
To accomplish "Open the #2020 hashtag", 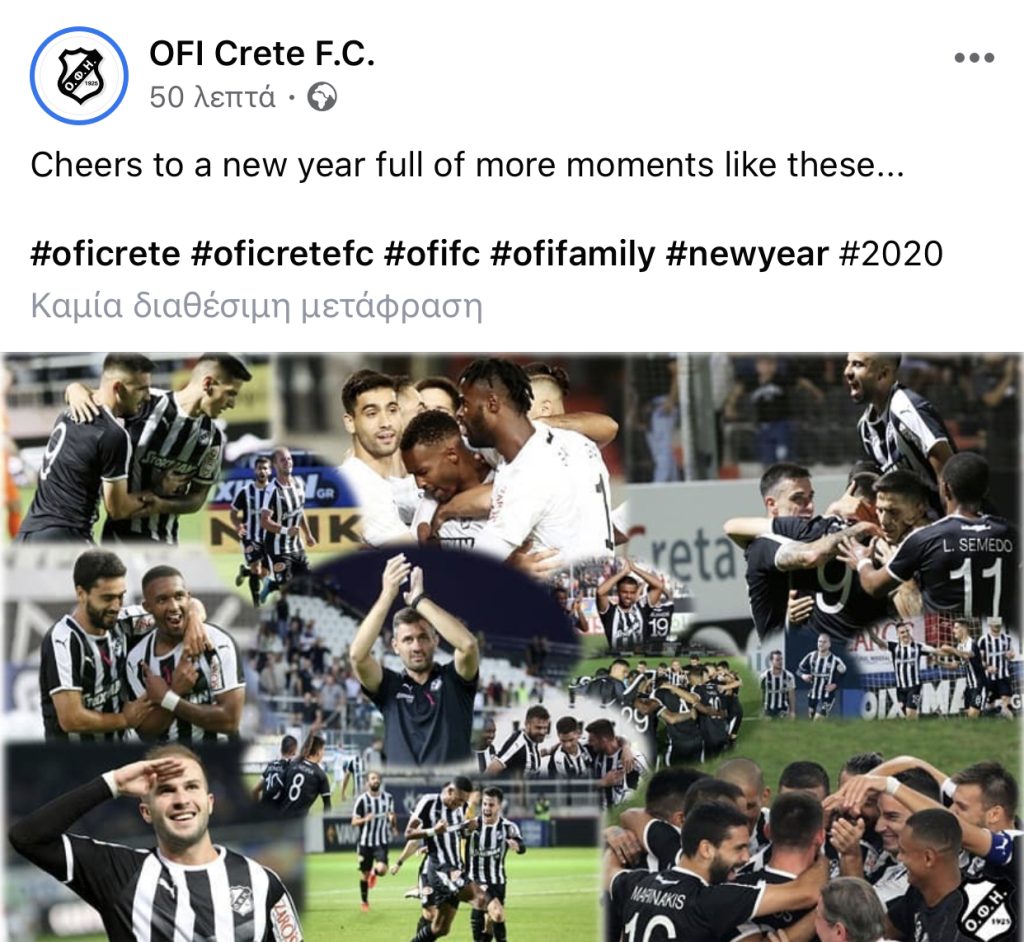I will [x=891, y=253].
